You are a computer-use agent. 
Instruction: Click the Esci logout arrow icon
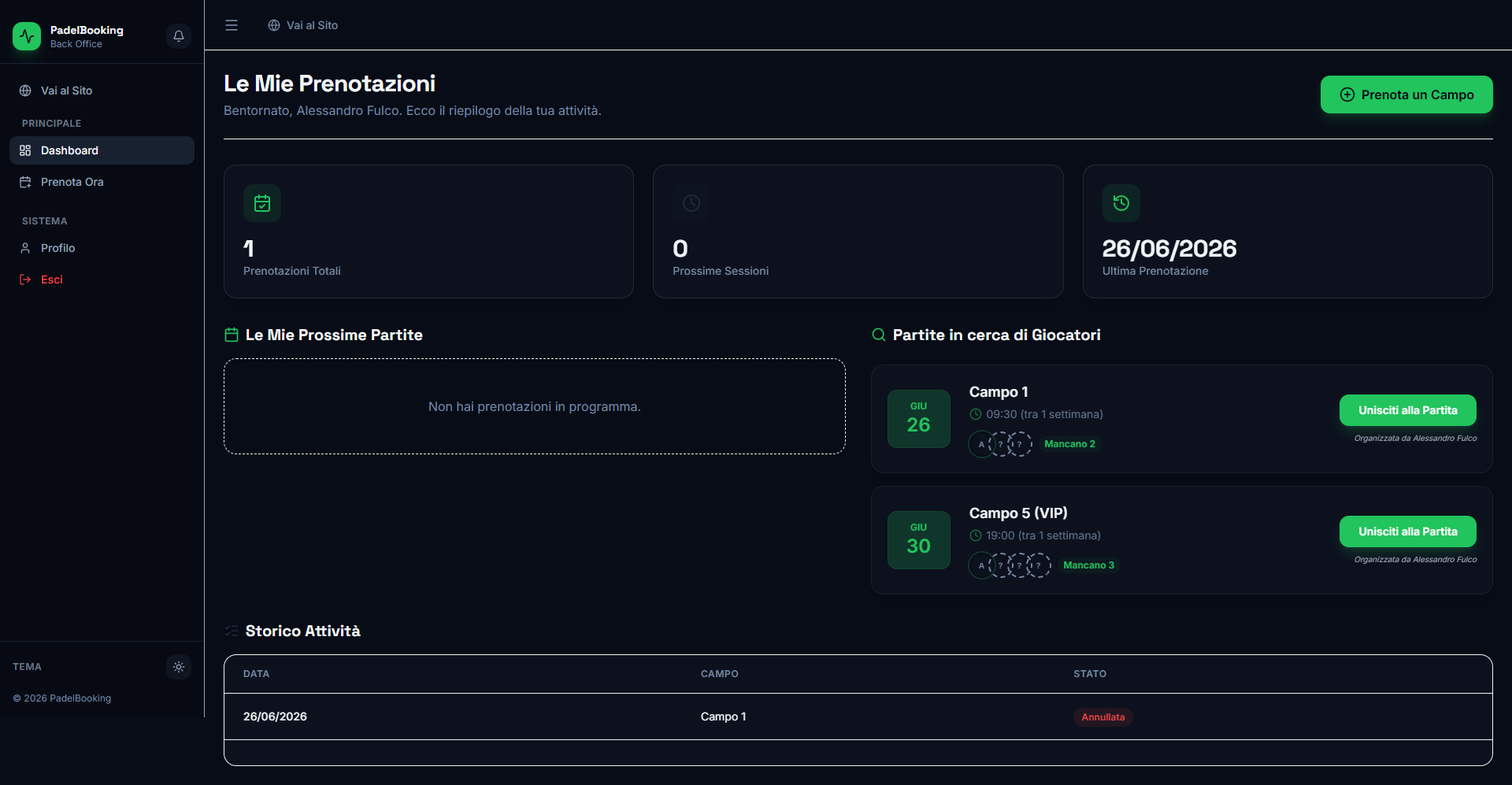pyautogui.click(x=25, y=280)
